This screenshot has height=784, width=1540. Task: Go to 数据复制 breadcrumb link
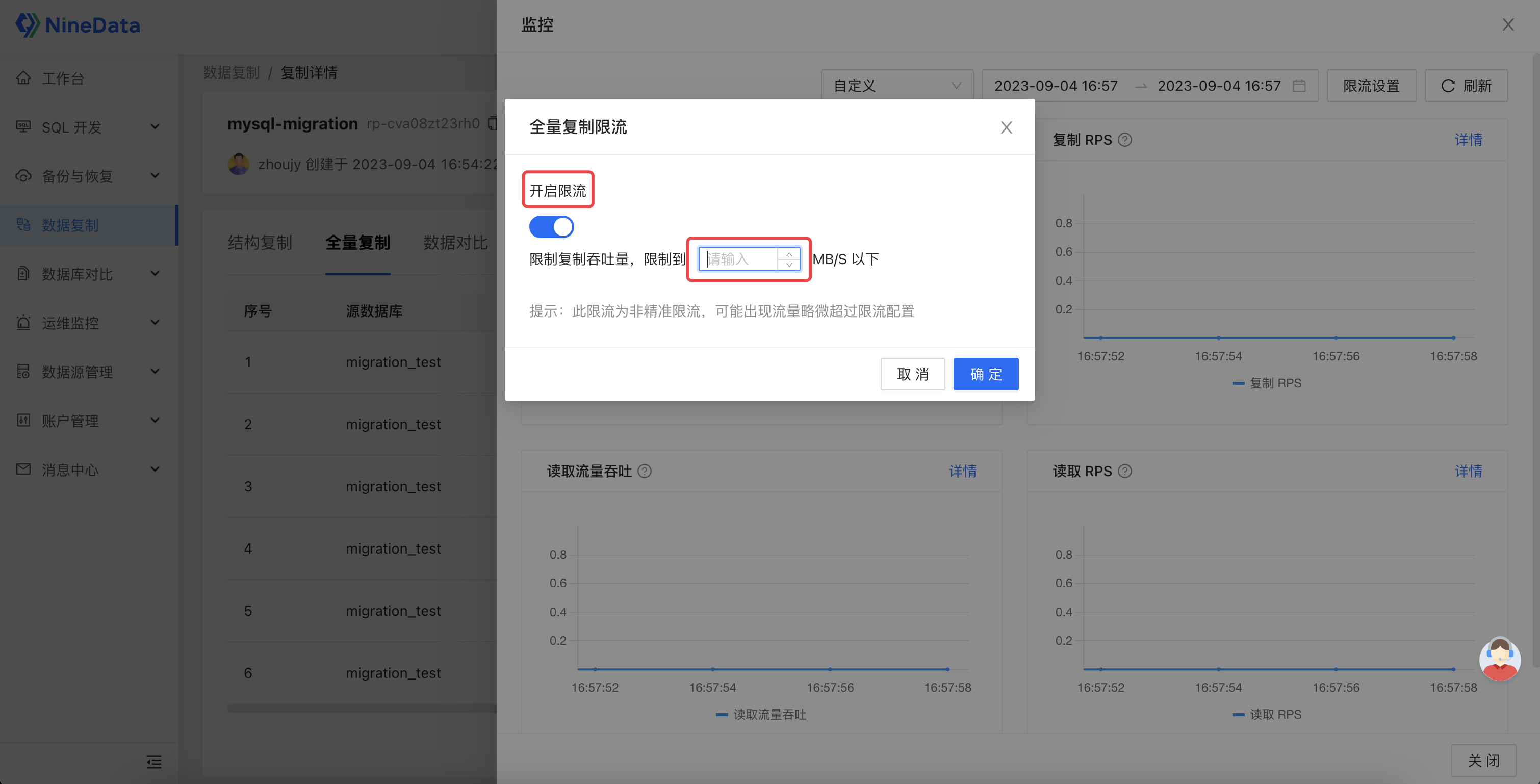click(232, 72)
